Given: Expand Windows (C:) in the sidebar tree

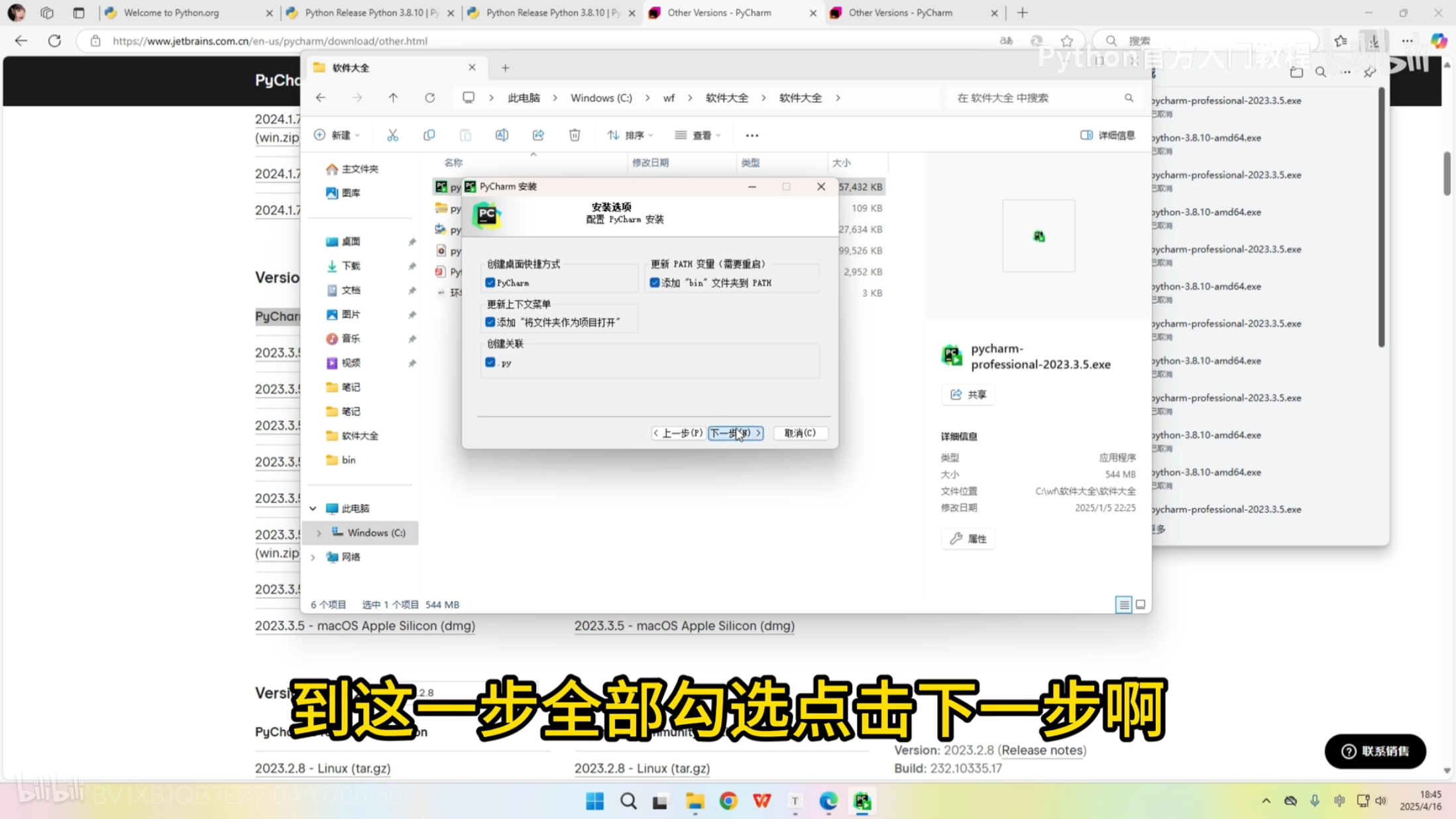Looking at the screenshot, I should [x=319, y=532].
